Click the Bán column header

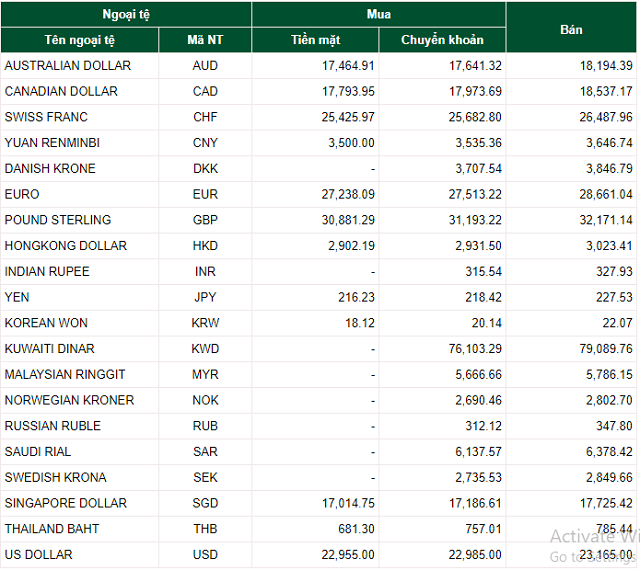click(571, 29)
